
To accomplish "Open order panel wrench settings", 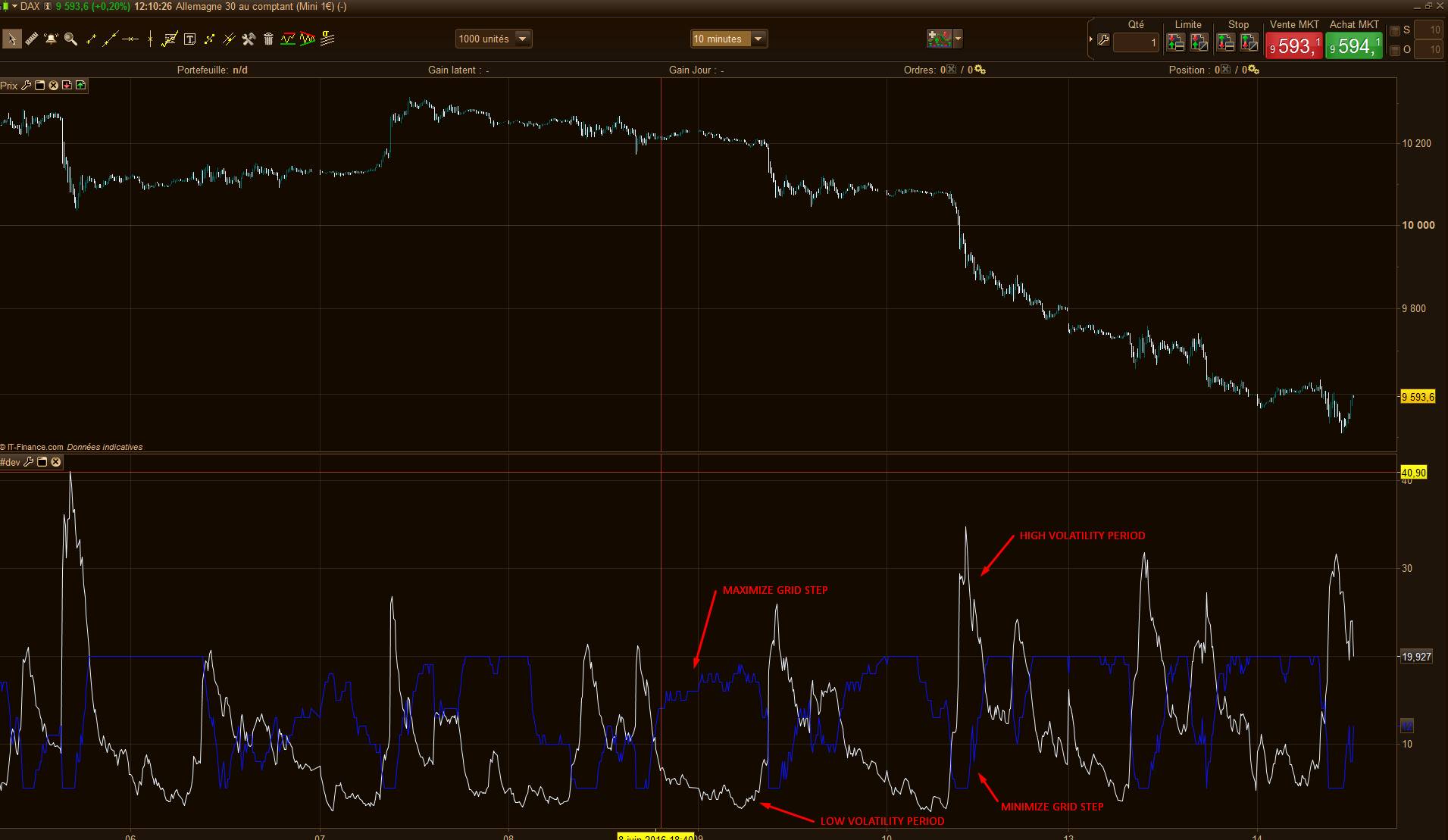I will click(x=1103, y=40).
